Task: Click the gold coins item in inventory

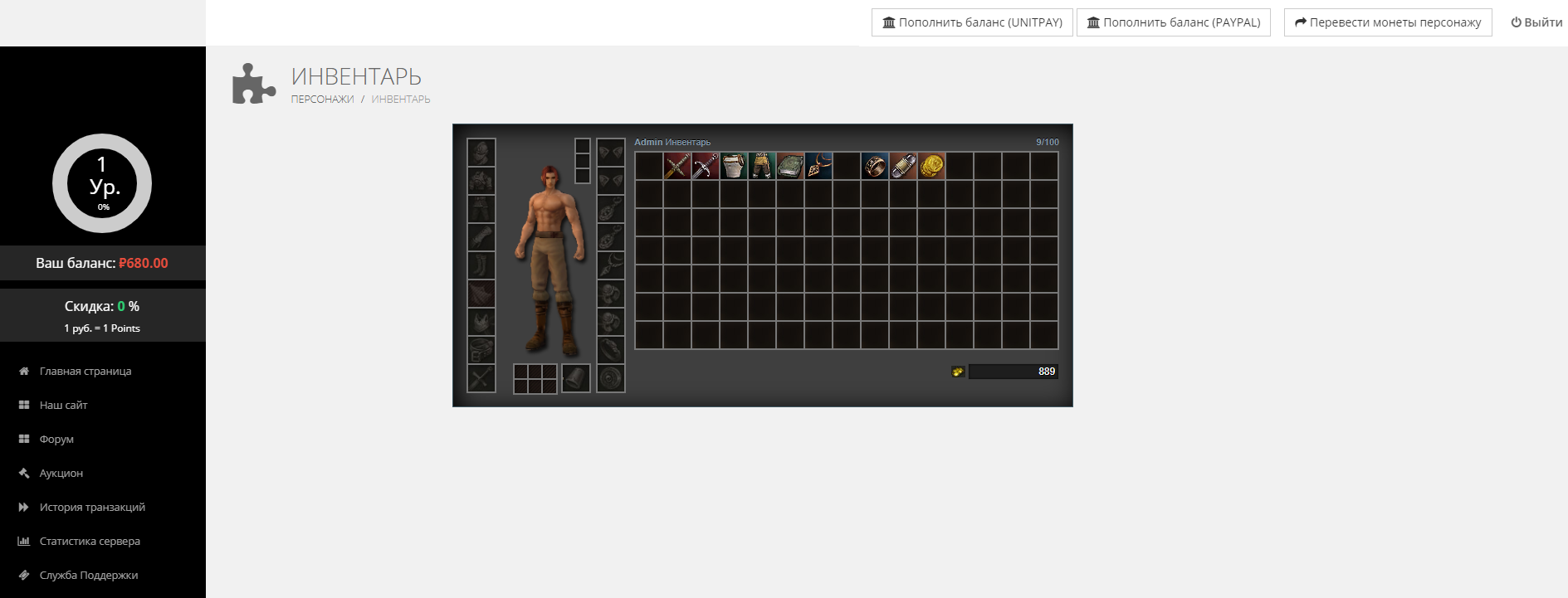Action: (x=931, y=166)
